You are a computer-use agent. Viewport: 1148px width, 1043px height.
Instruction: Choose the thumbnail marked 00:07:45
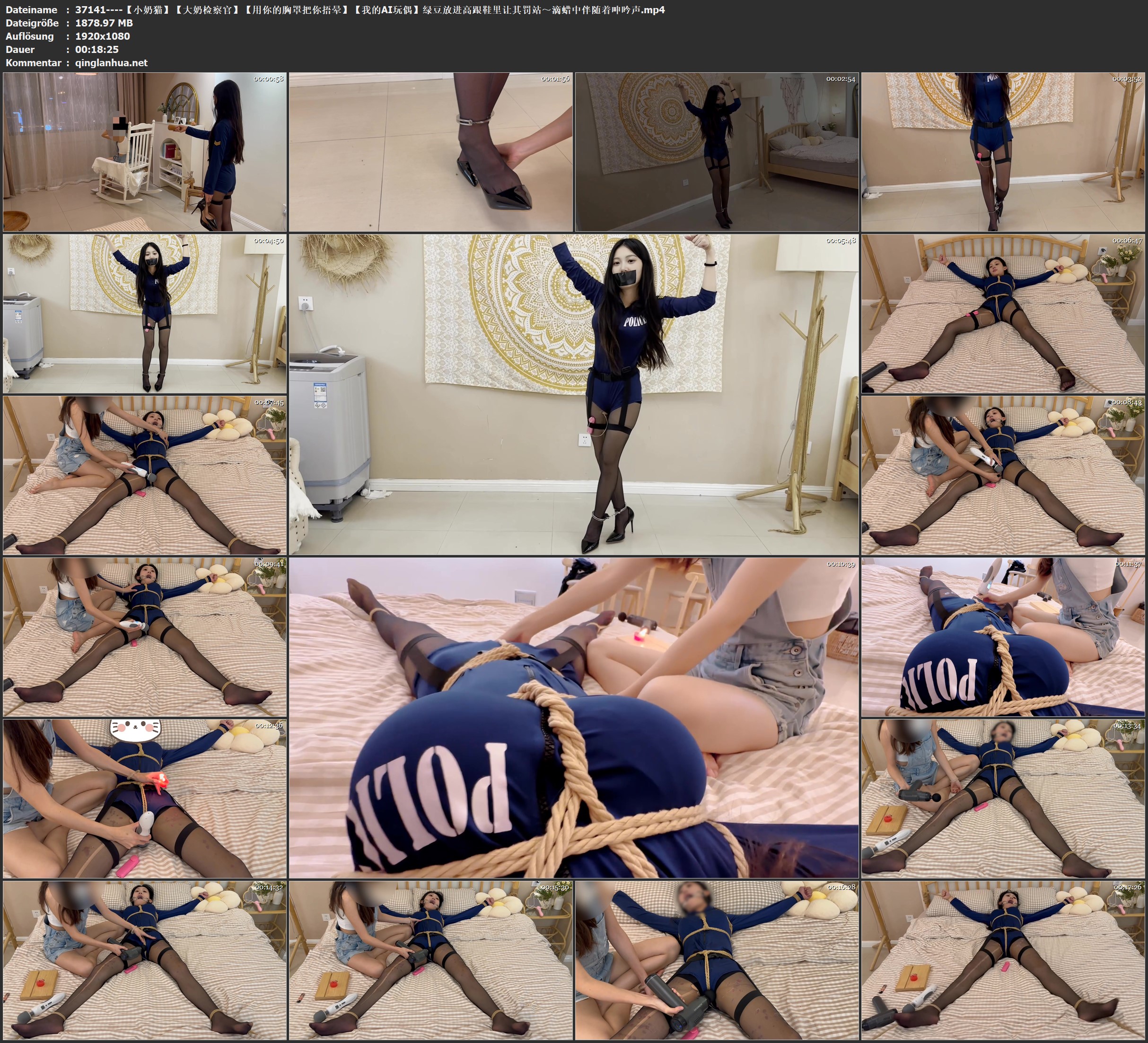(145, 475)
